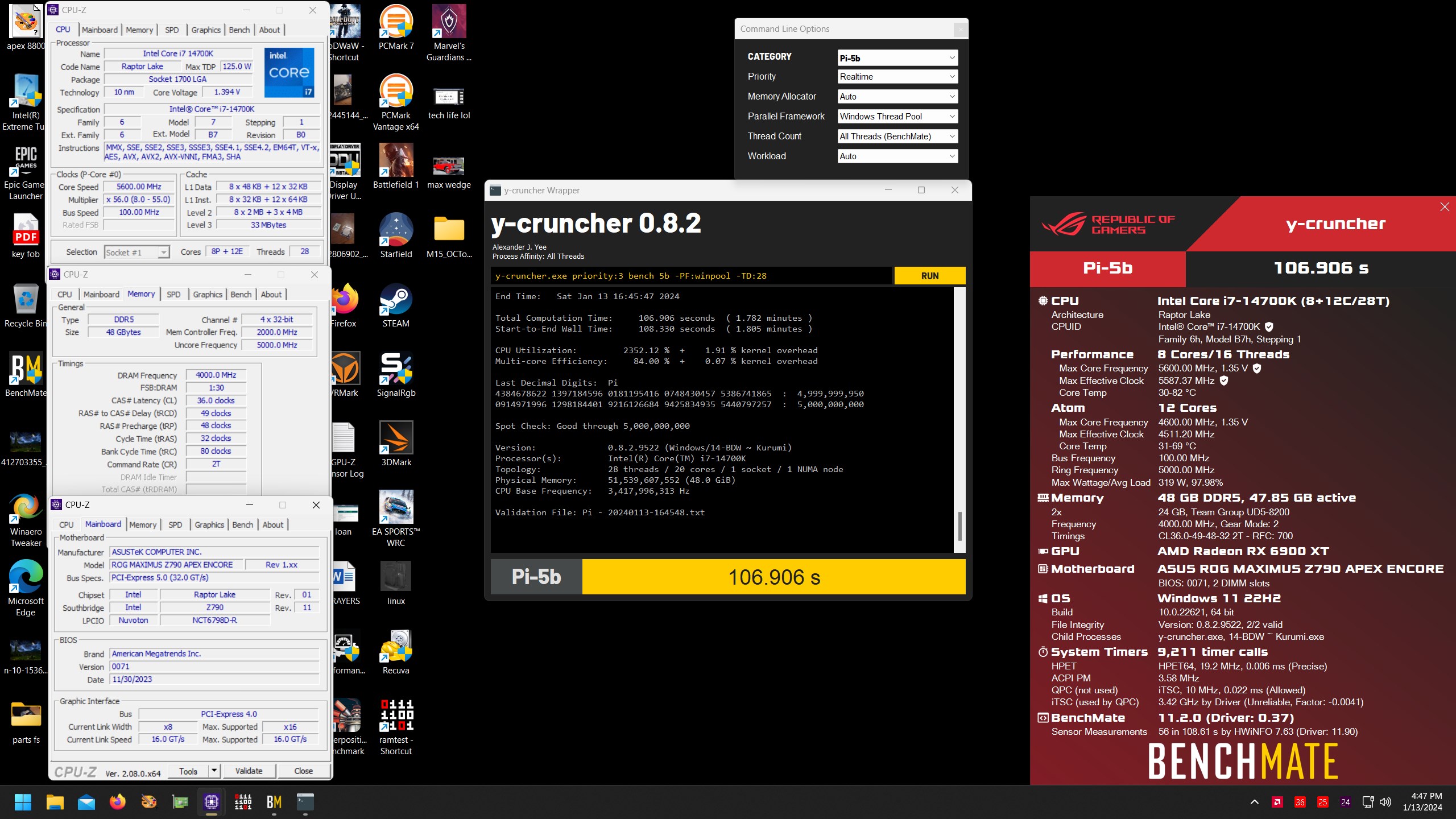Open Parallel Framework dropdown

coord(897,116)
